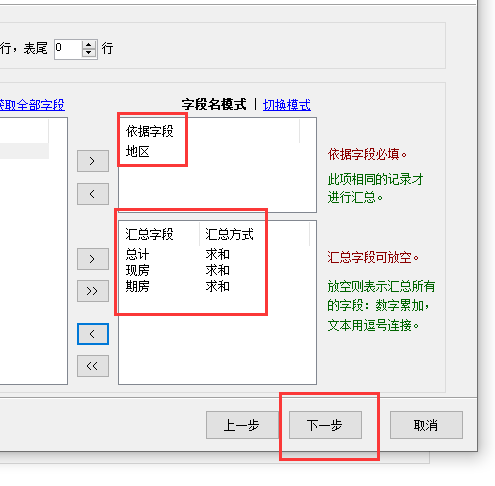Remove all summary fields with << button

(93, 366)
